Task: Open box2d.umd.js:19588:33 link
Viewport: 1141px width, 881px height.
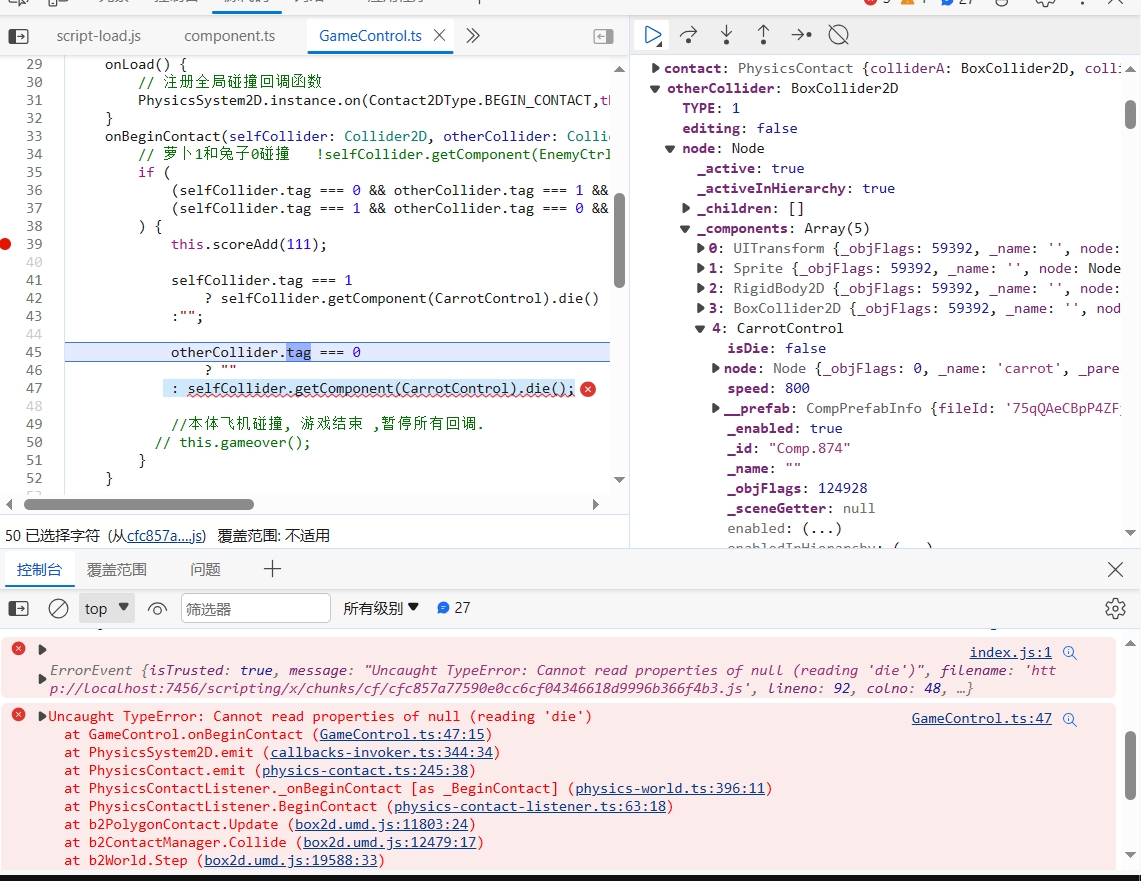Action: (x=290, y=861)
